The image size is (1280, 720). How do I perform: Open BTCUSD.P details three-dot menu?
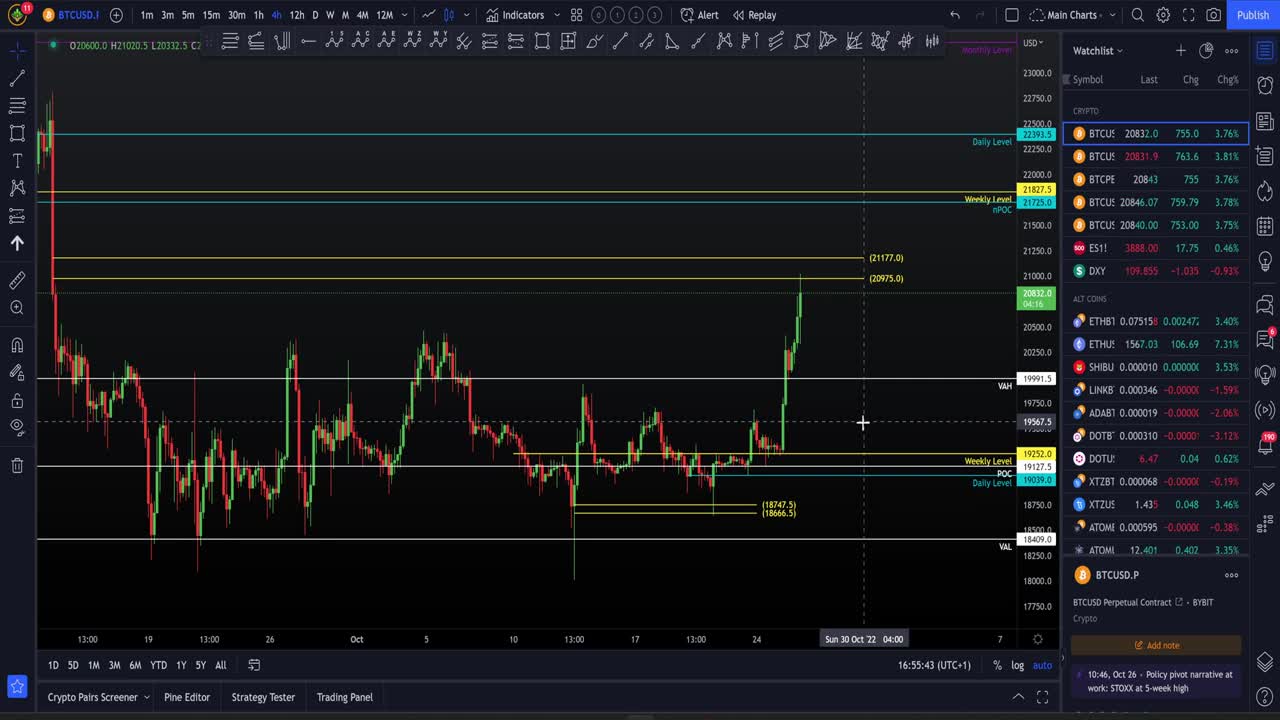pos(1232,575)
